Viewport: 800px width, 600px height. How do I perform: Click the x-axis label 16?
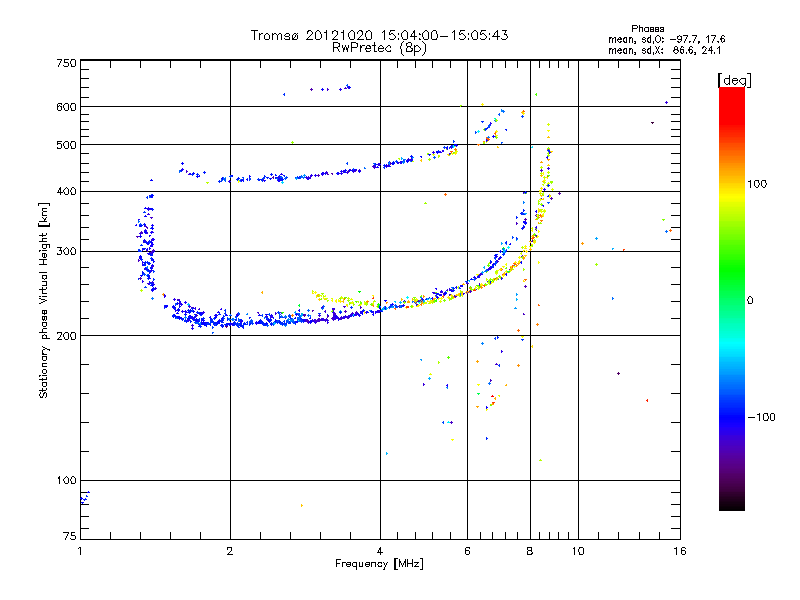click(x=680, y=551)
